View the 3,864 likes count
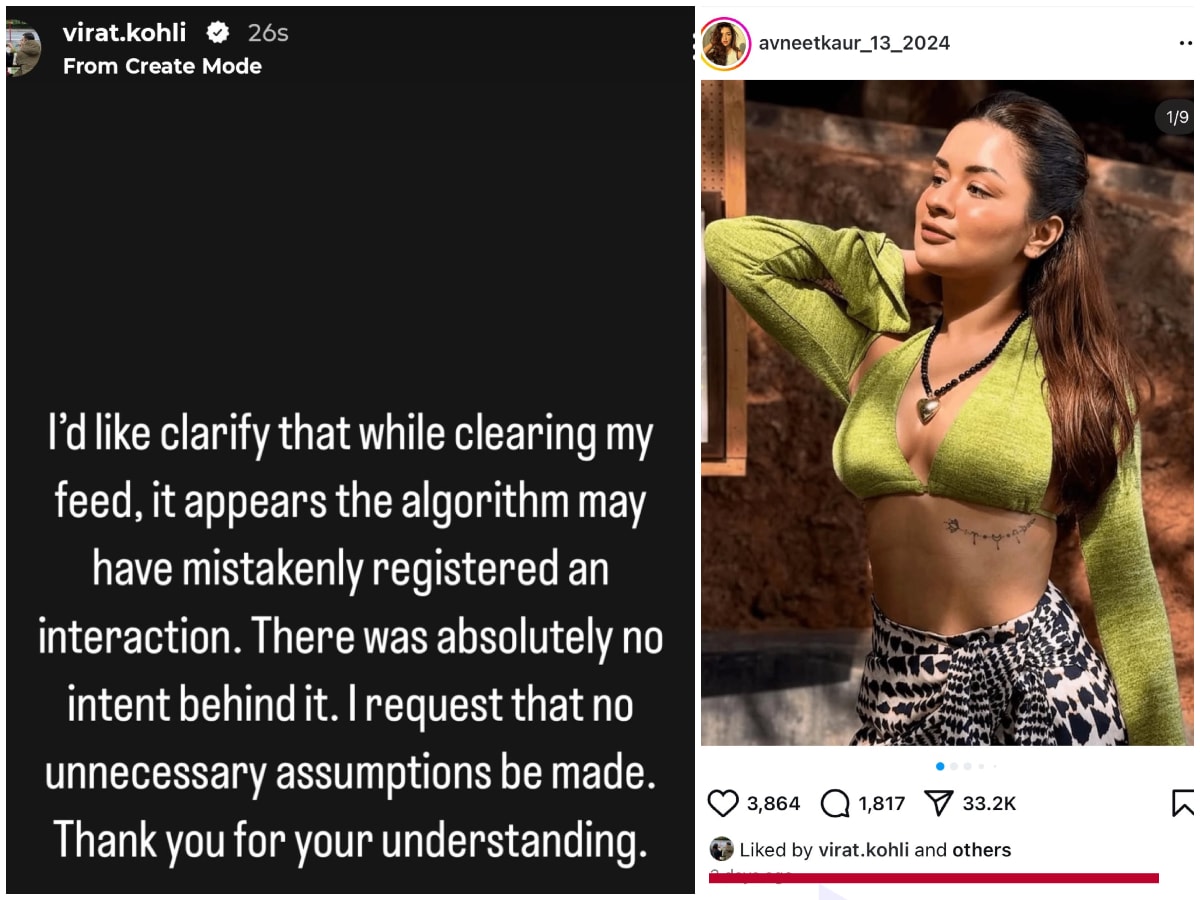This screenshot has width=1200, height=900. [x=773, y=803]
